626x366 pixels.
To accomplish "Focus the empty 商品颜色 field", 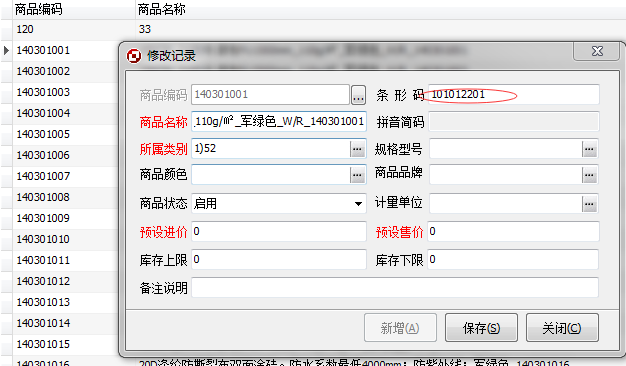I will [271, 174].
